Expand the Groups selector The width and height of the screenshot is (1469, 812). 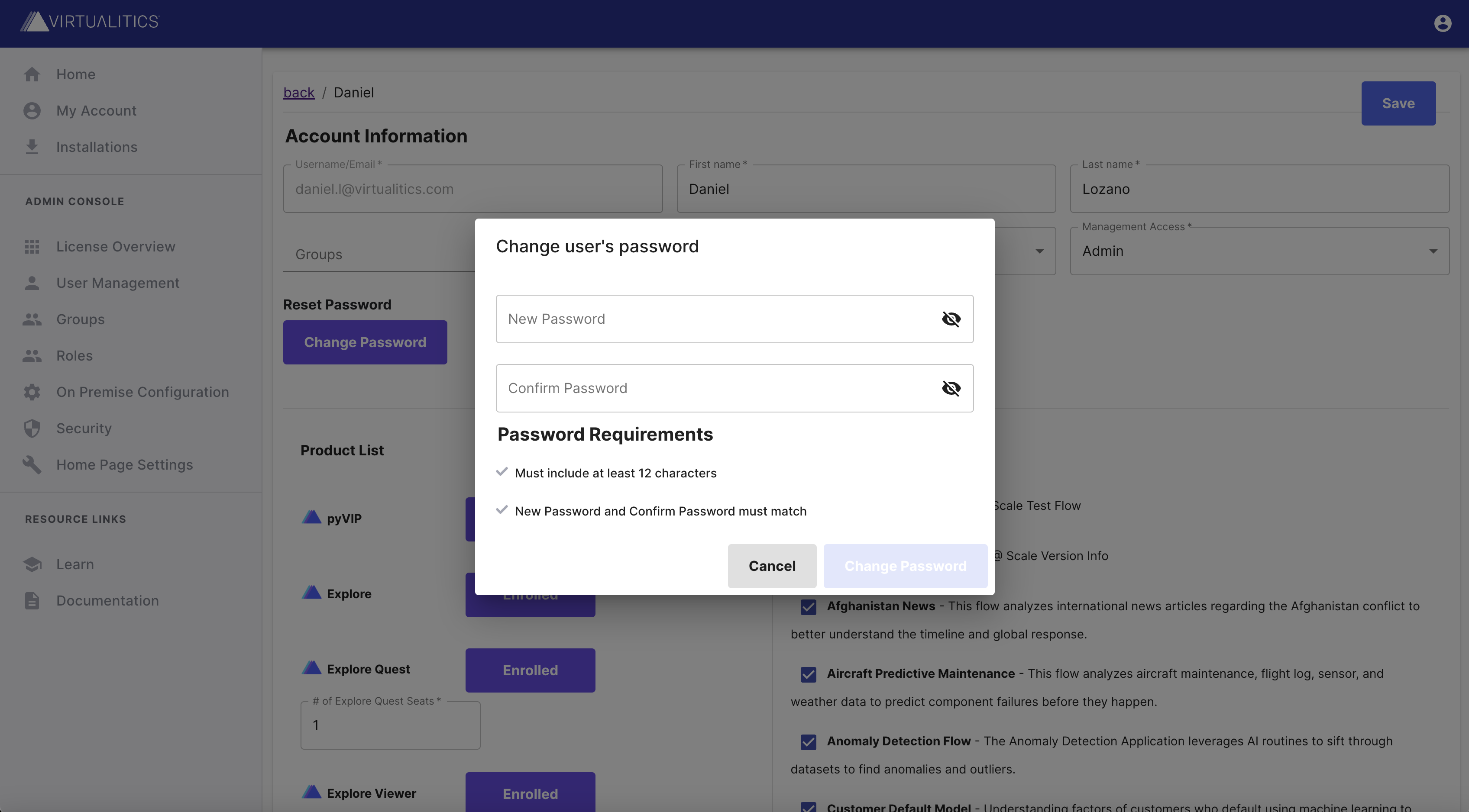coord(1039,251)
